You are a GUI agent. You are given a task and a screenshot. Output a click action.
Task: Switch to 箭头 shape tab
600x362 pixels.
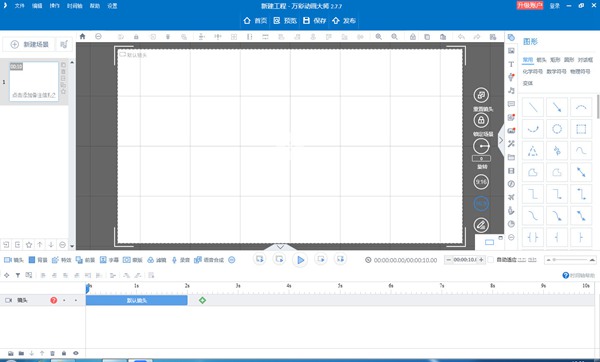[x=541, y=60]
